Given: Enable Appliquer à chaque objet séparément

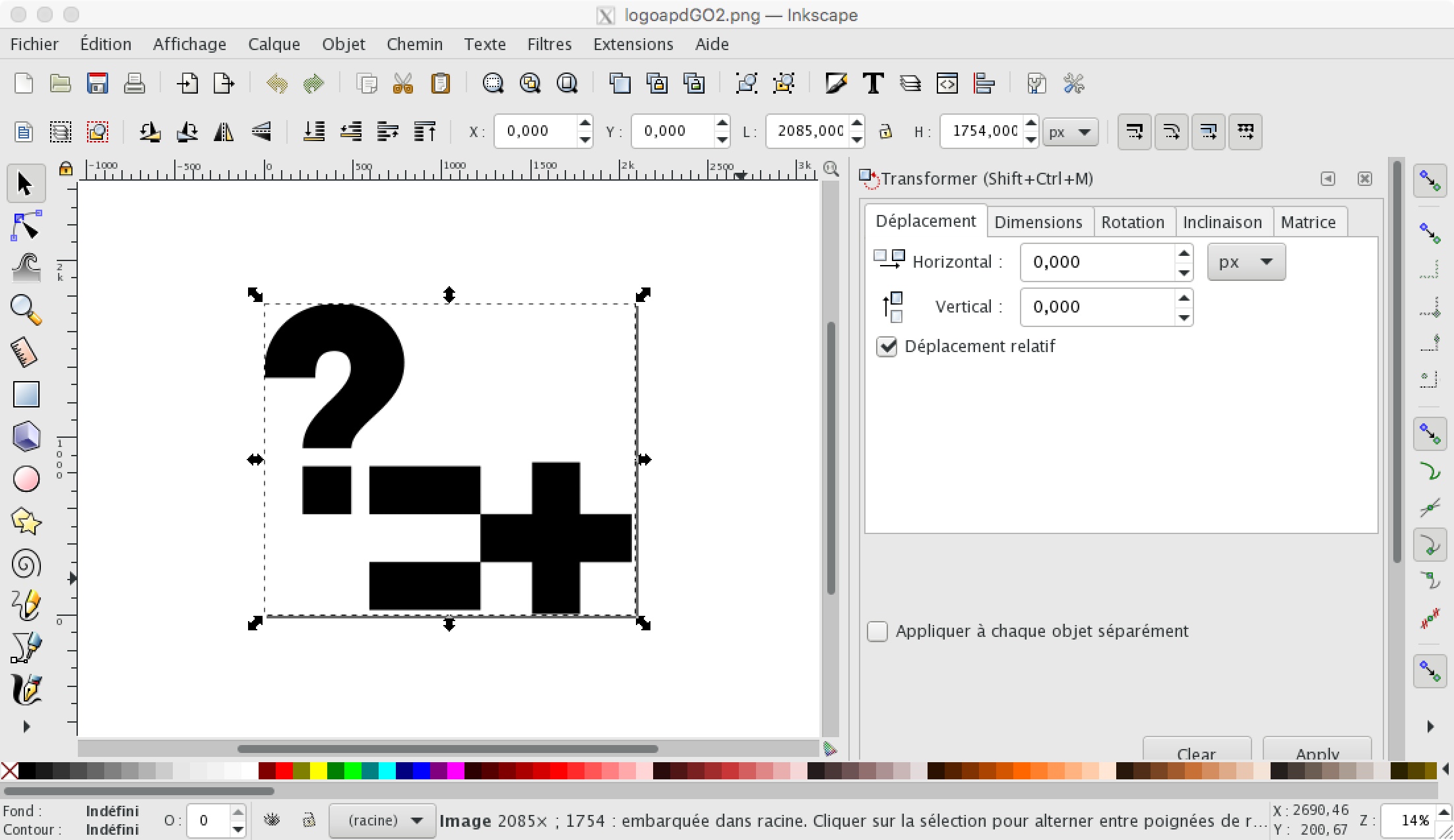Looking at the screenshot, I should (877, 631).
